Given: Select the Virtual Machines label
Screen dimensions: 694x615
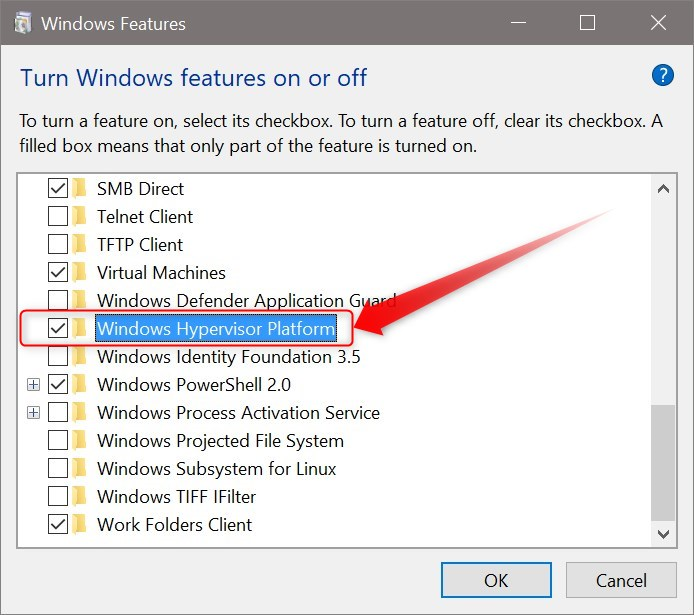Looking at the screenshot, I should tap(161, 273).
